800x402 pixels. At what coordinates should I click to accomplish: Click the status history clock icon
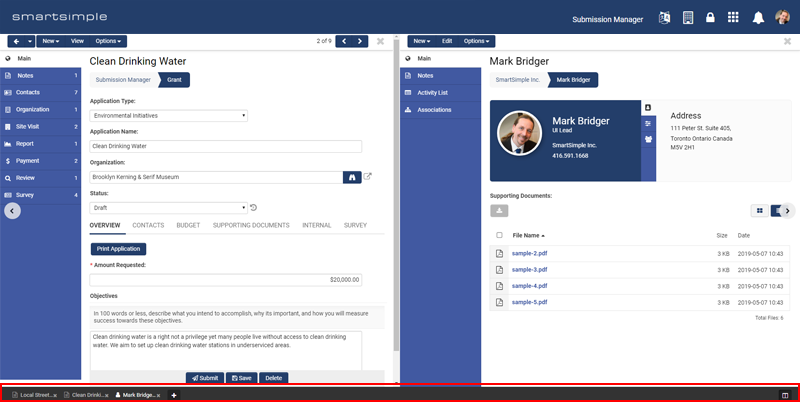254,208
